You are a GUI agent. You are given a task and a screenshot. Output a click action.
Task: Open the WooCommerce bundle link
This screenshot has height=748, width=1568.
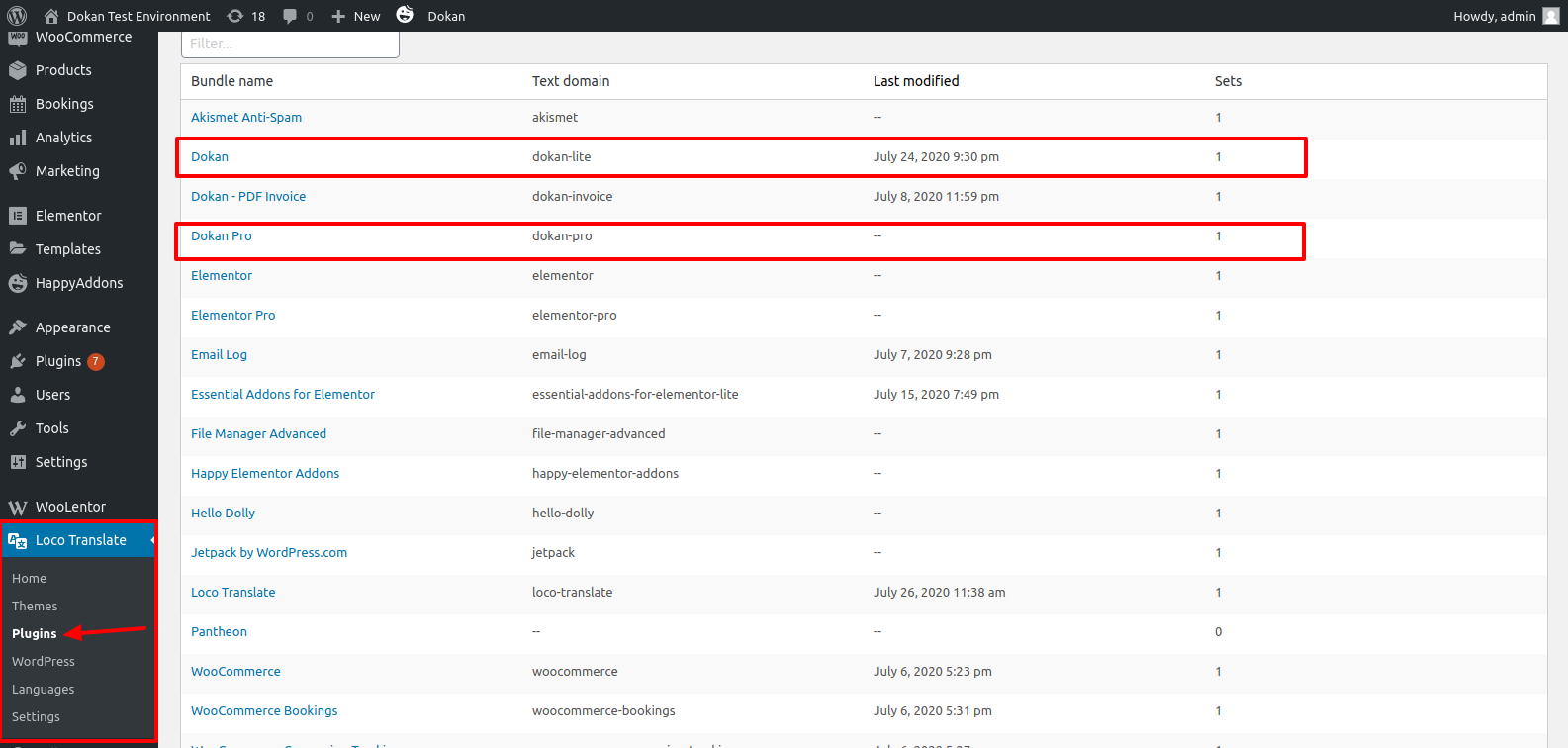pos(235,671)
